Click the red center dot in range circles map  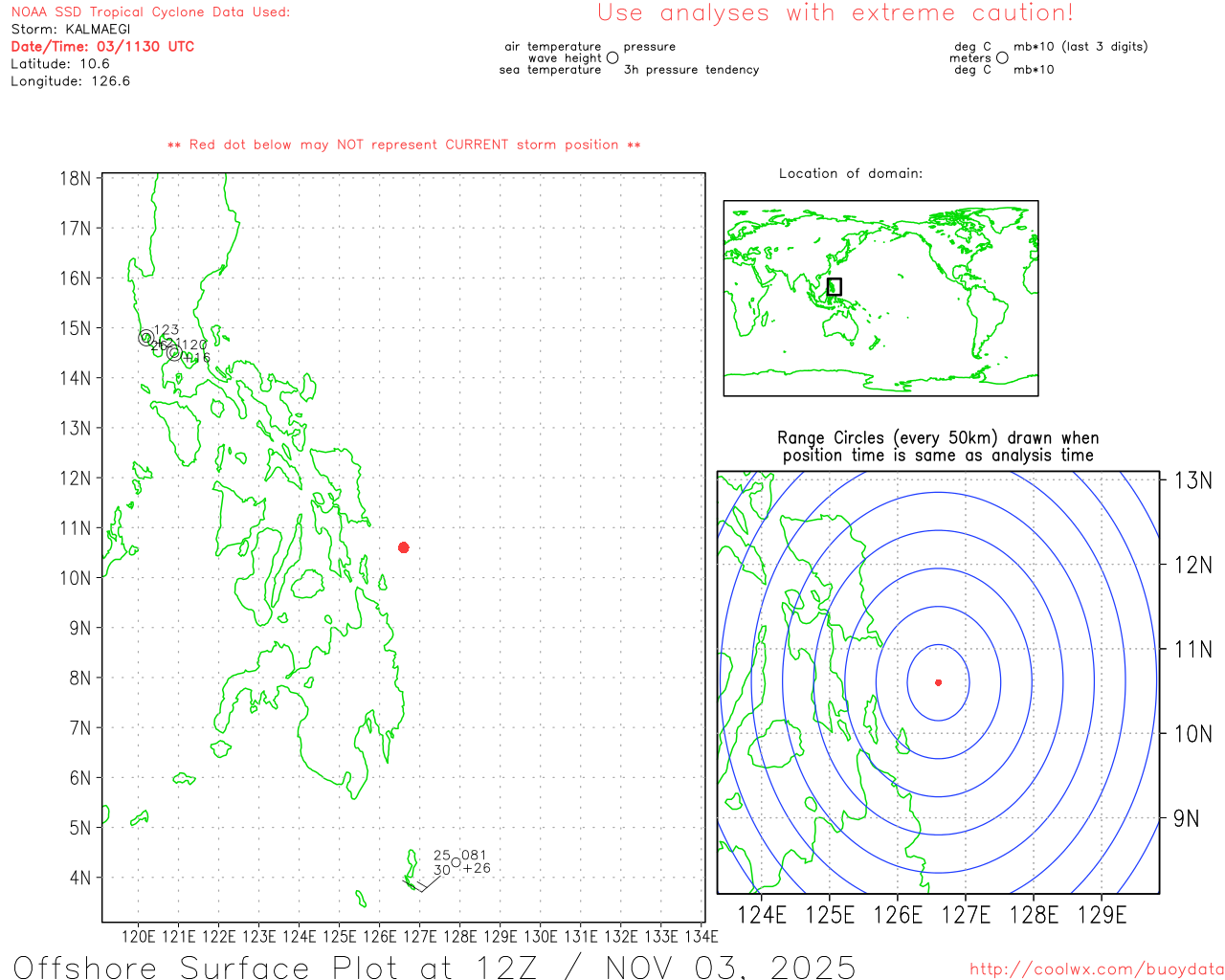click(938, 682)
